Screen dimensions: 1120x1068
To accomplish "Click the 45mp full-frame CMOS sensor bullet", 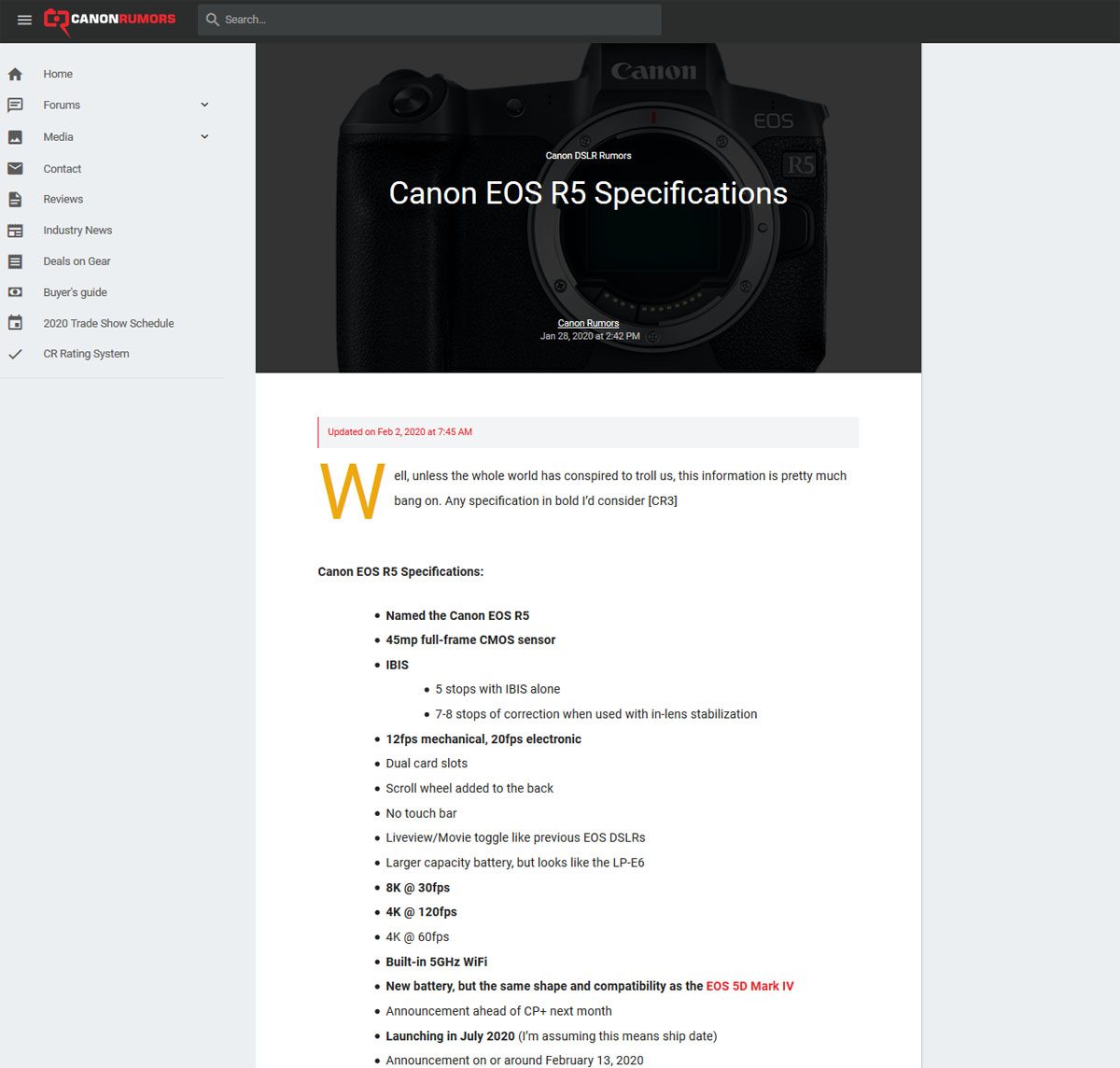I will click(x=470, y=639).
